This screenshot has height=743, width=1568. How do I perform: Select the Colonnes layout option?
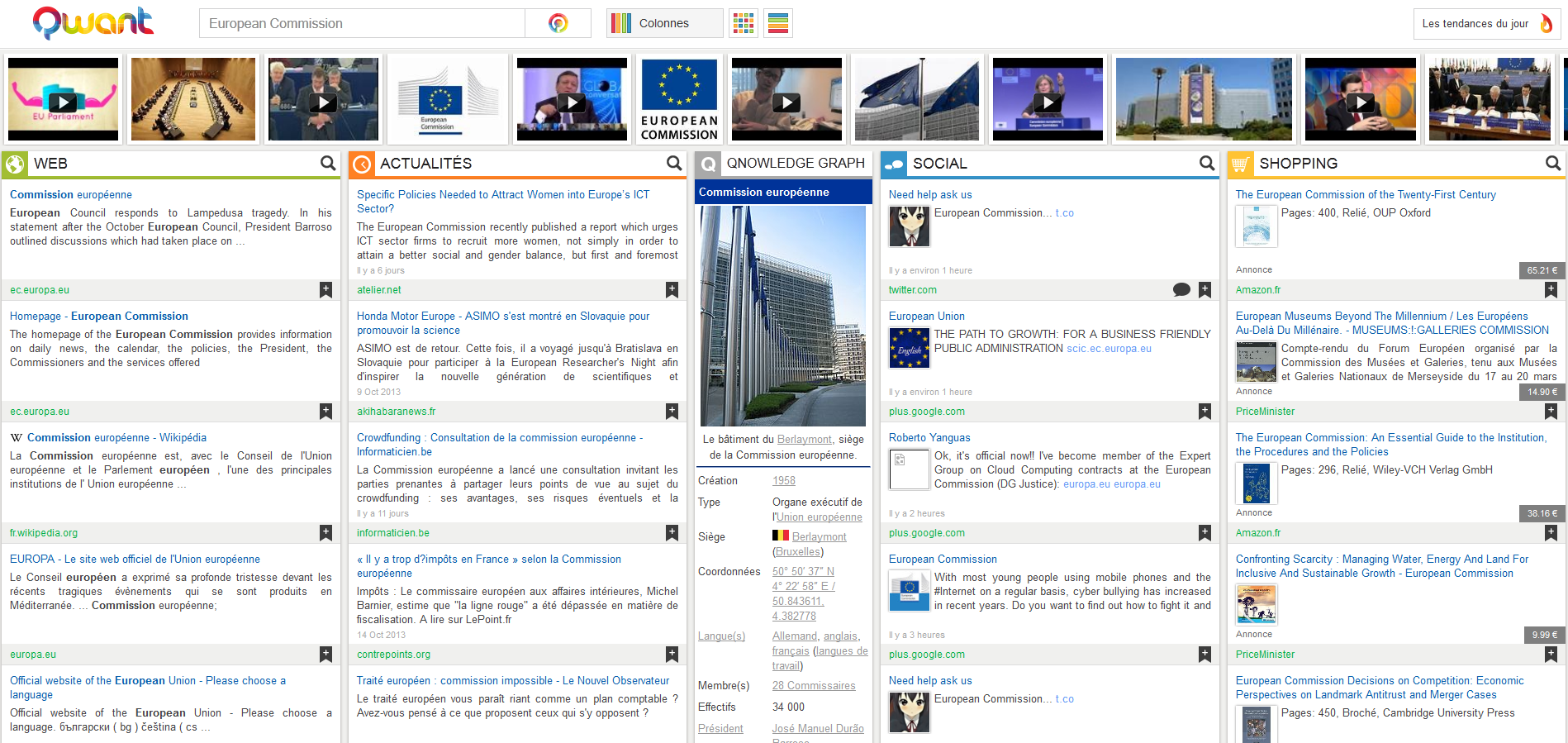[664, 23]
